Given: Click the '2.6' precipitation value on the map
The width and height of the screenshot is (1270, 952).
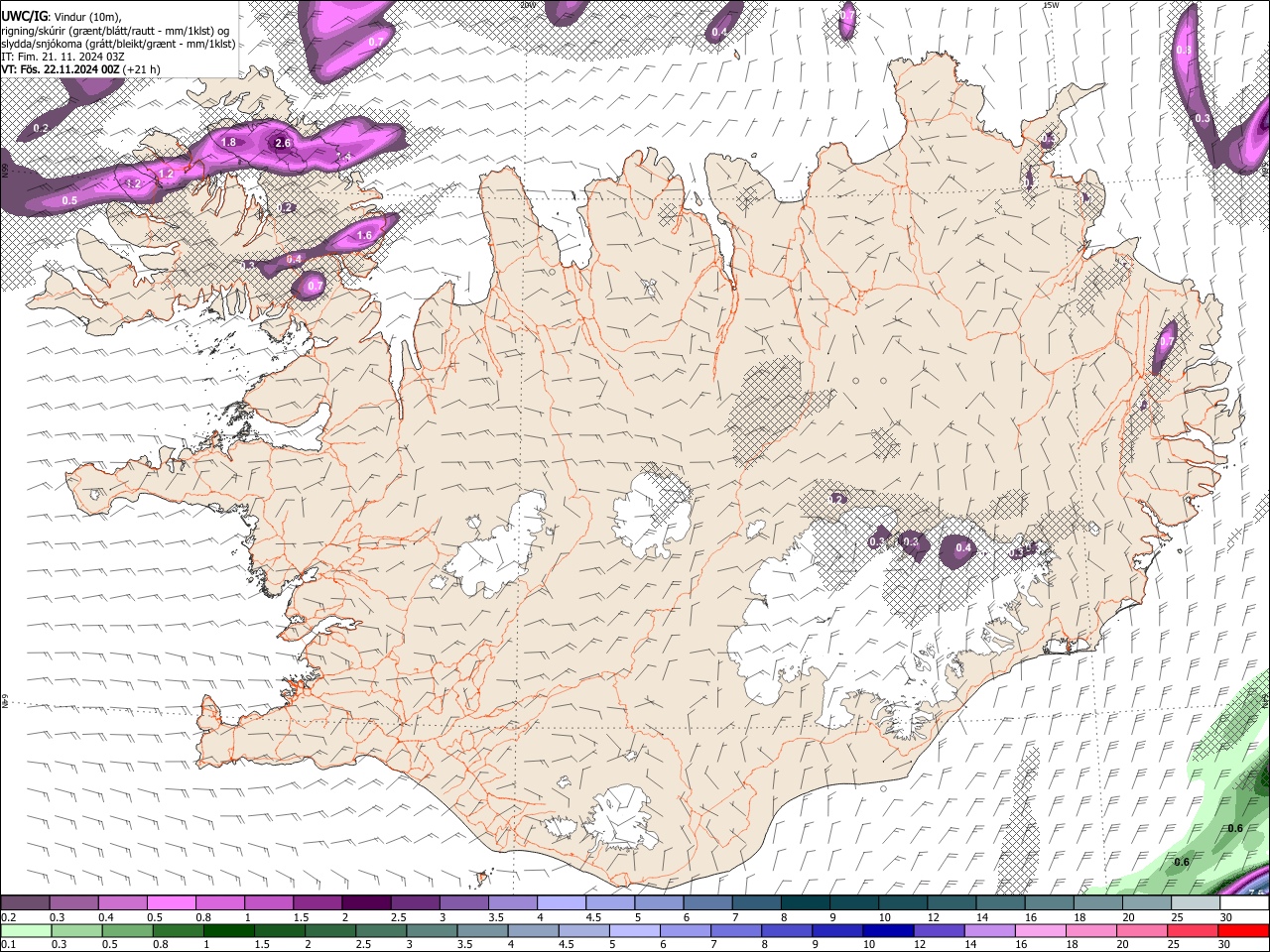Looking at the screenshot, I should click(283, 143).
